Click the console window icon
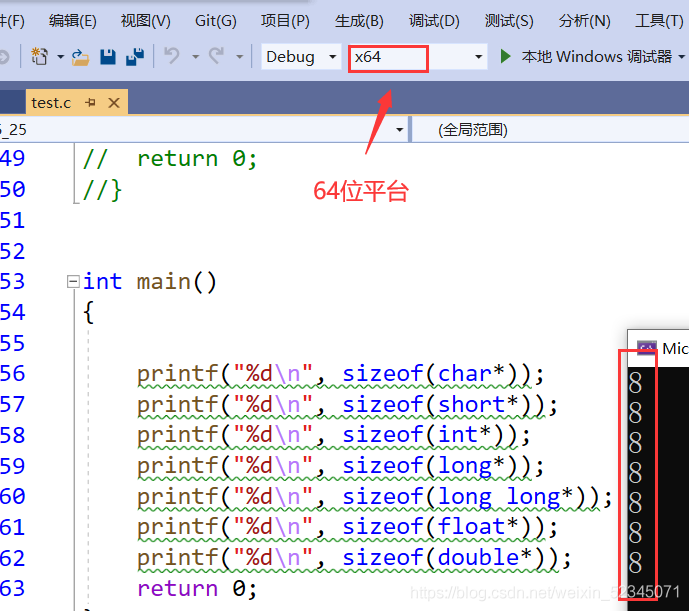 click(647, 349)
